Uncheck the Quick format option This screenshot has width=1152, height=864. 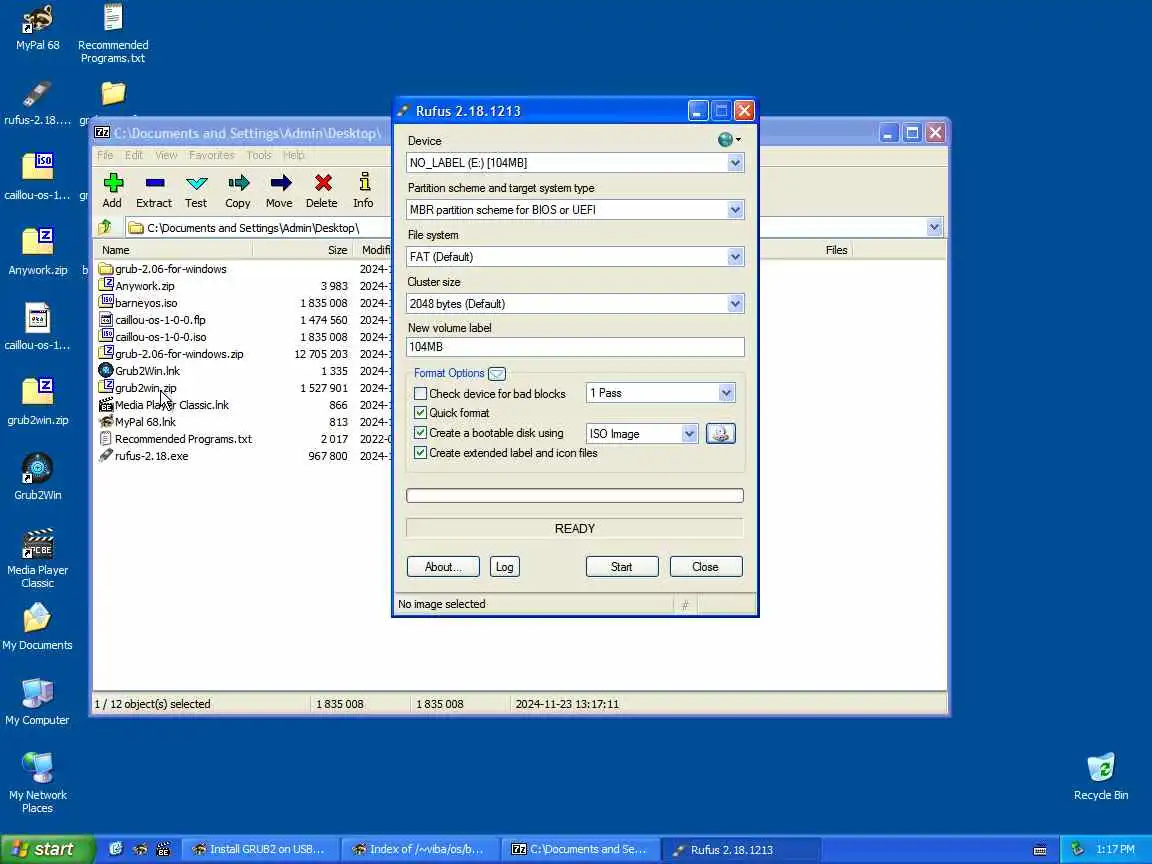(420, 413)
